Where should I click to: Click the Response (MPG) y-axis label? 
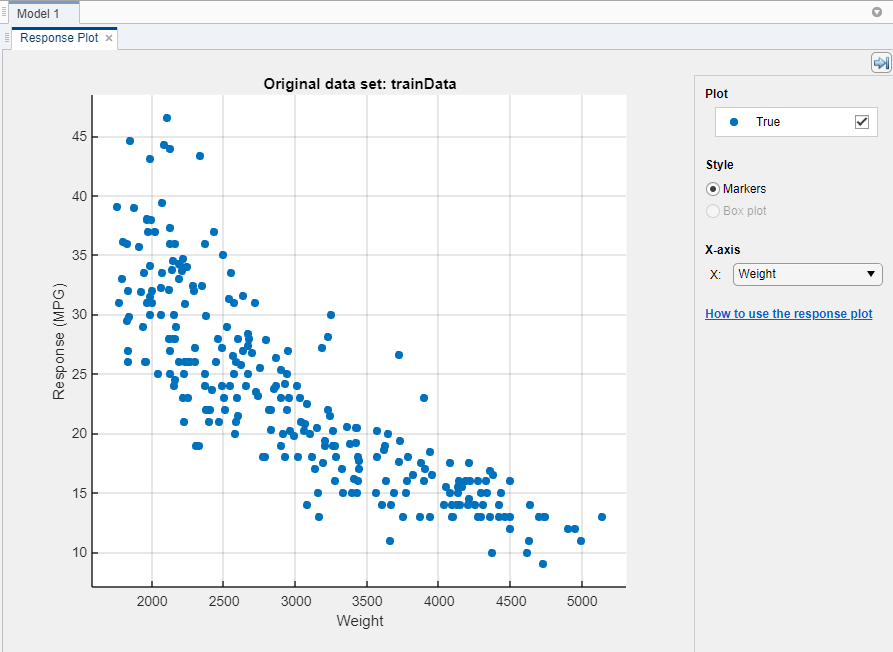59,341
